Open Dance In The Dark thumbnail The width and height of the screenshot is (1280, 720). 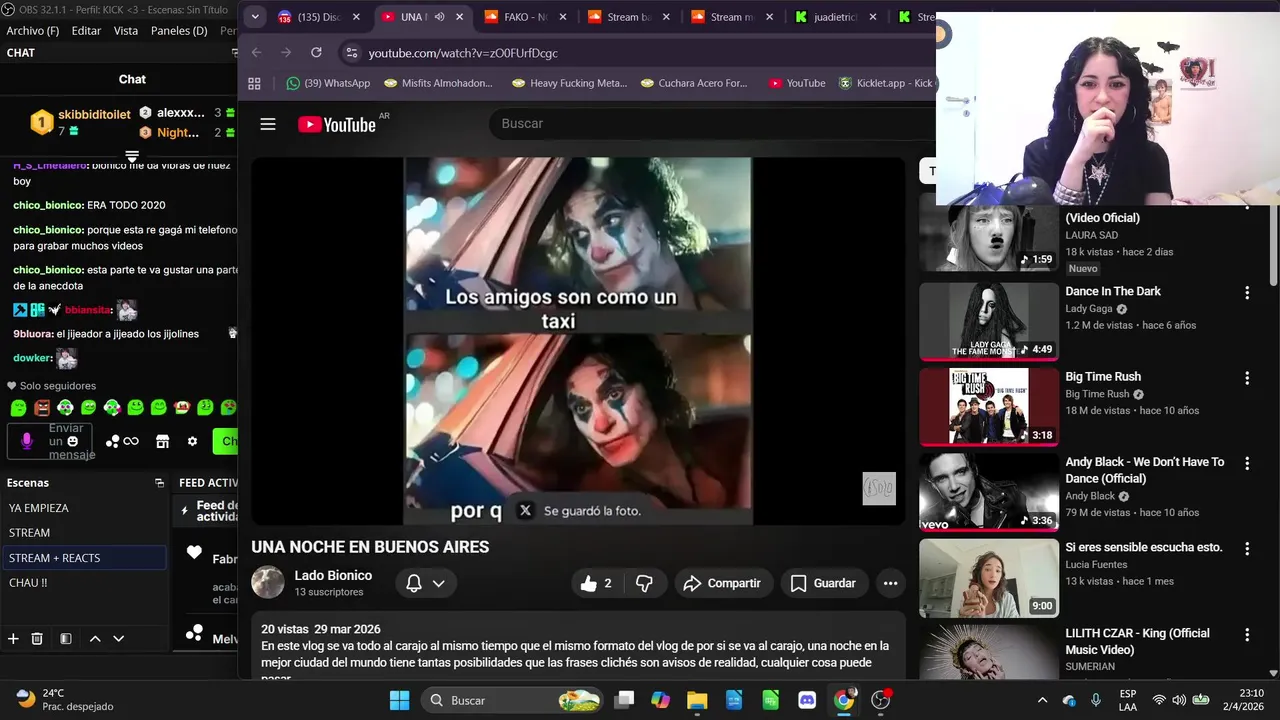pyautogui.click(x=988, y=321)
